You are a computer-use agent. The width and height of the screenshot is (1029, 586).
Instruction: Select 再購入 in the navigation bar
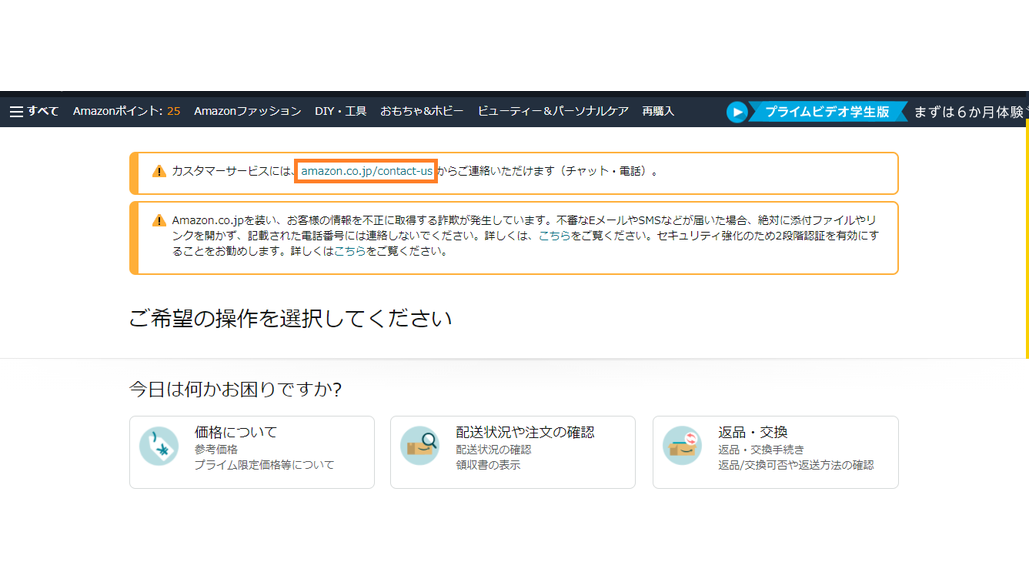(x=658, y=112)
